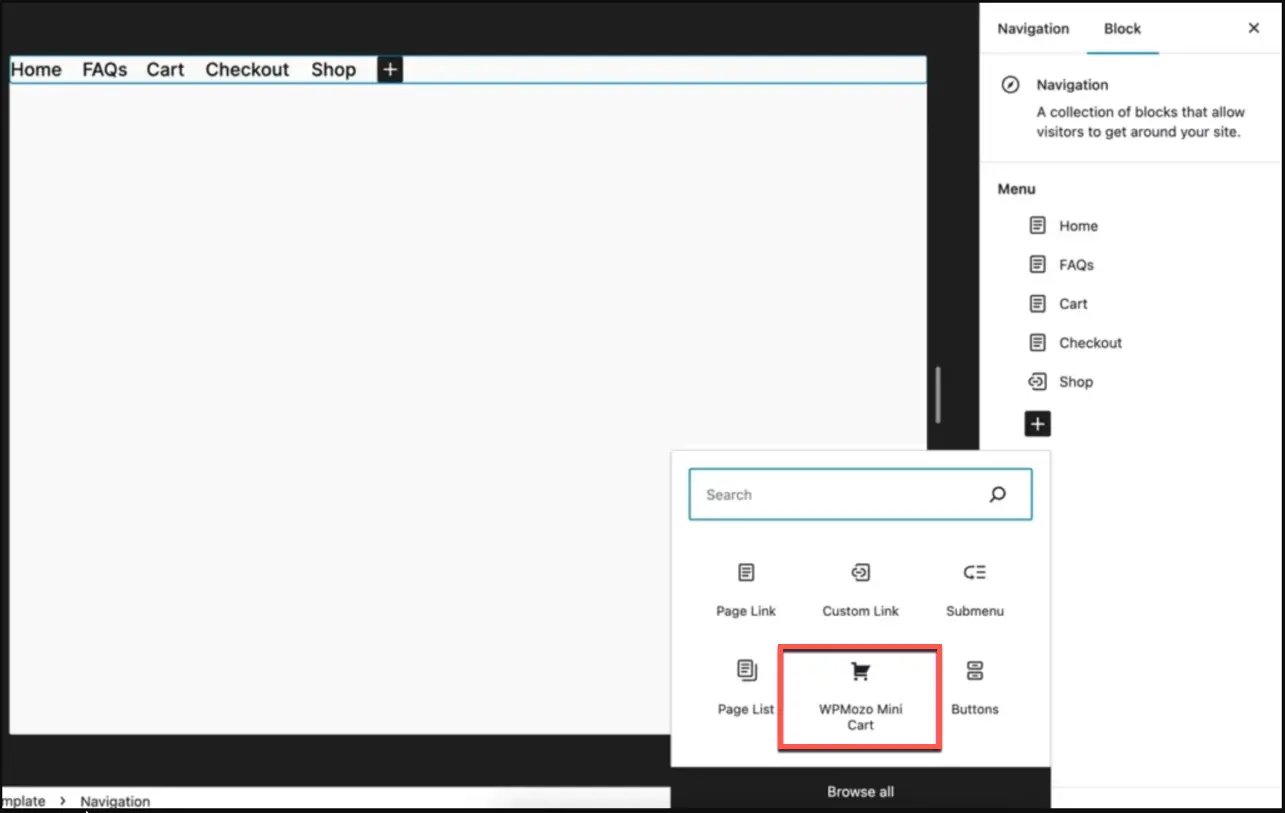Image resolution: width=1285 pixels, height=813 pixels.
Task: Choose the Submenu block
Action: (x=974, y=589)
